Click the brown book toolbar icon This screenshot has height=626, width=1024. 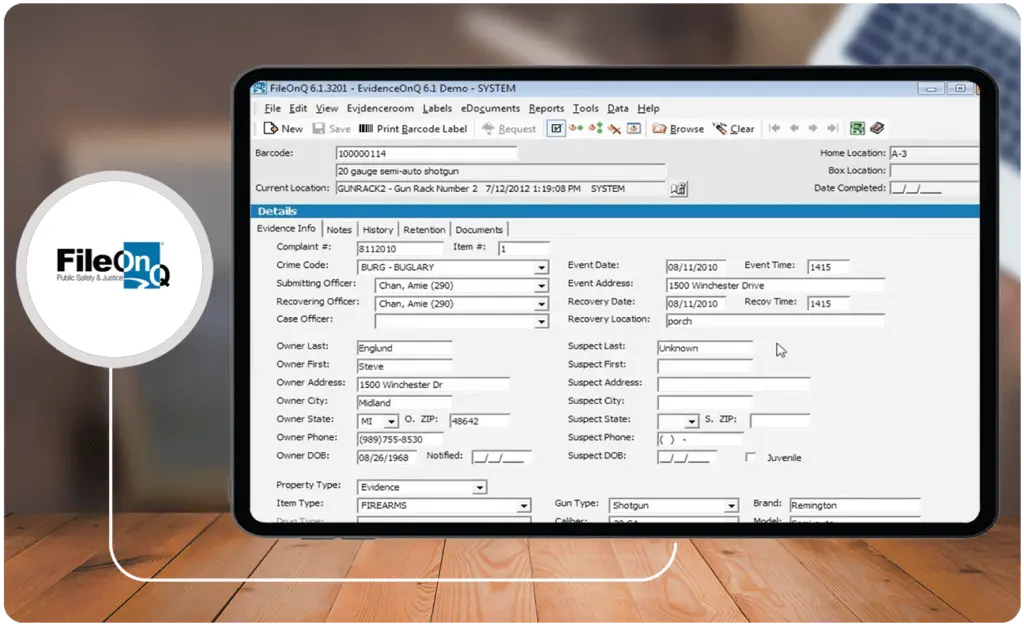point(877,129)
